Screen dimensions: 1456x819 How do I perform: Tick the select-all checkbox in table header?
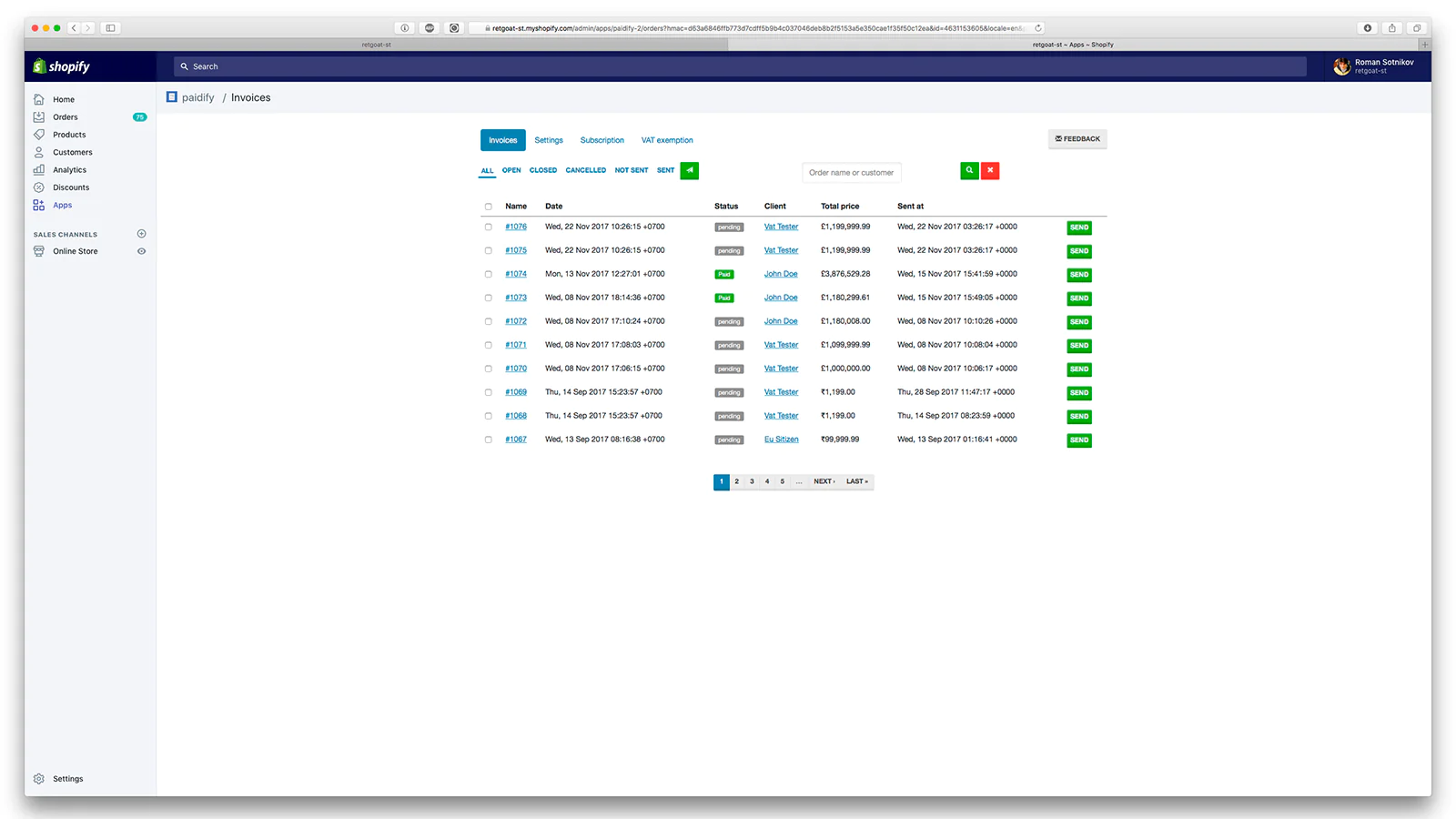pyautogui.click(x=489, y=207)
